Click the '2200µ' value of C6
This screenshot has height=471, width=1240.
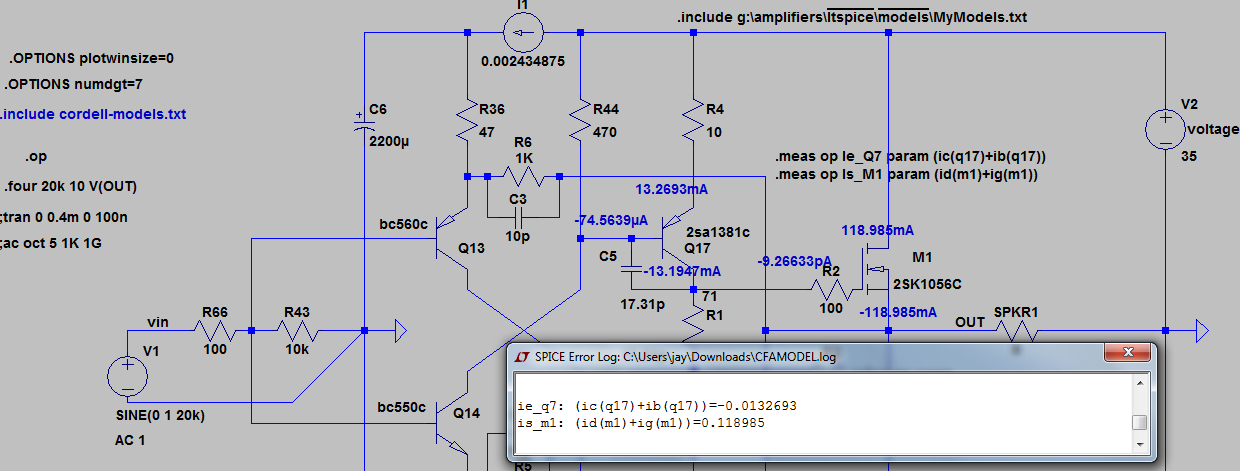click(x=390, y=143)
